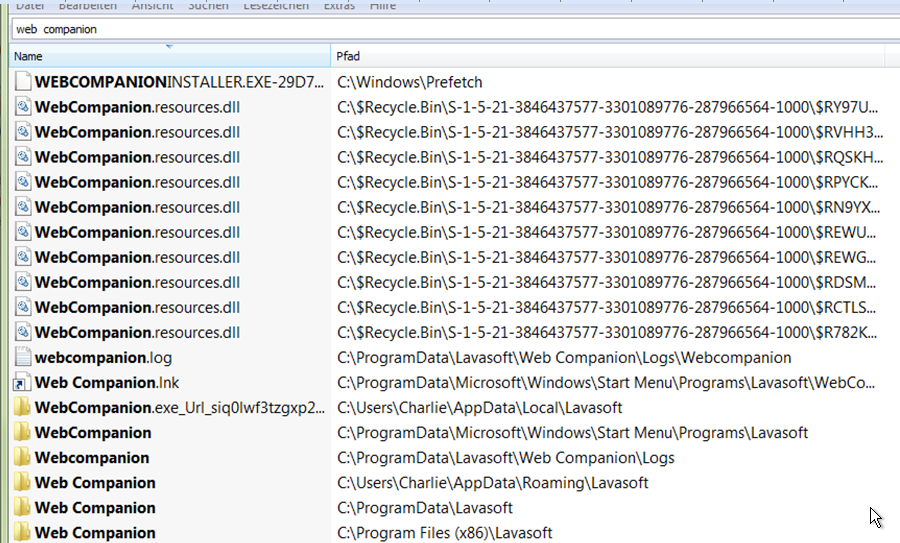Click the dll icon for the $RVHH3 recycle bin entry
Screen dimensions: 900x543
pyautogui.click(x=23, y=132)
